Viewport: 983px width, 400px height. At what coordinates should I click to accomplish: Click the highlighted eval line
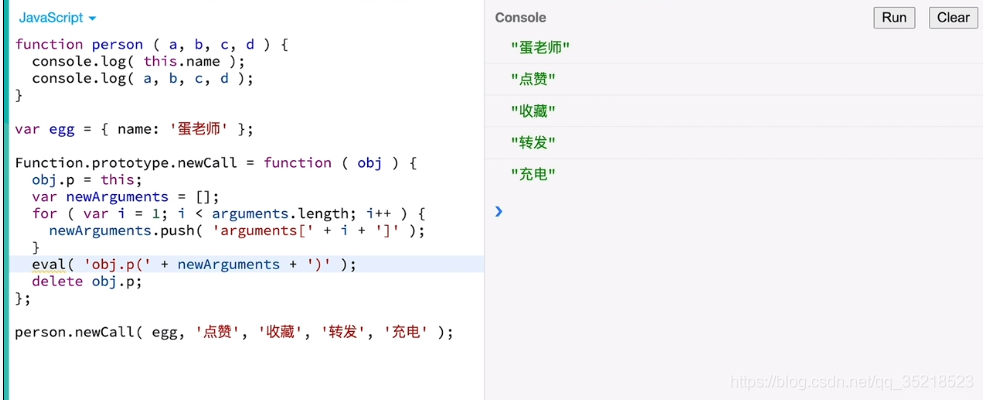194,265
